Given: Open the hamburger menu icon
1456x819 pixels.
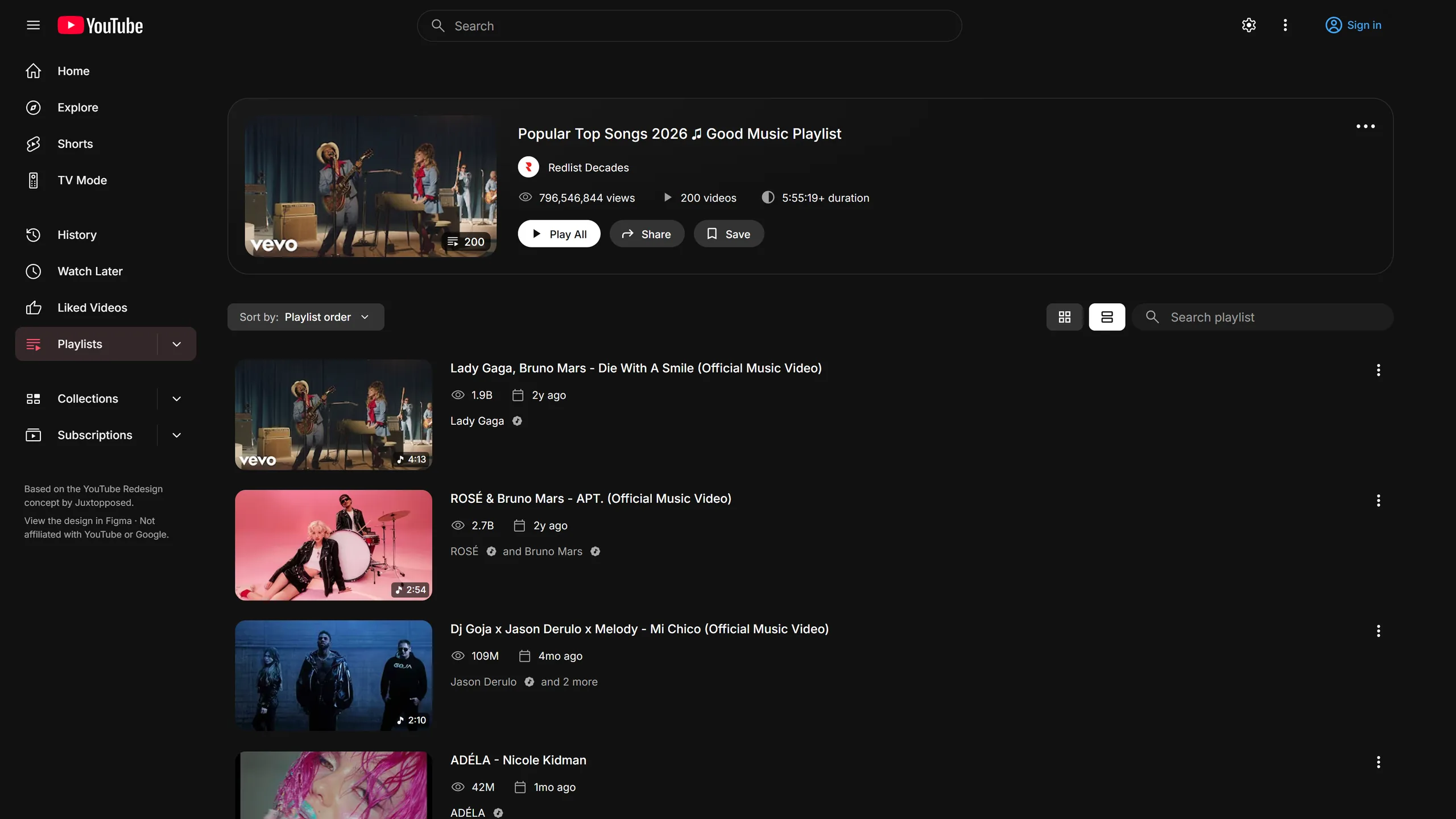Looking at the screenshot, I should 33,25.
